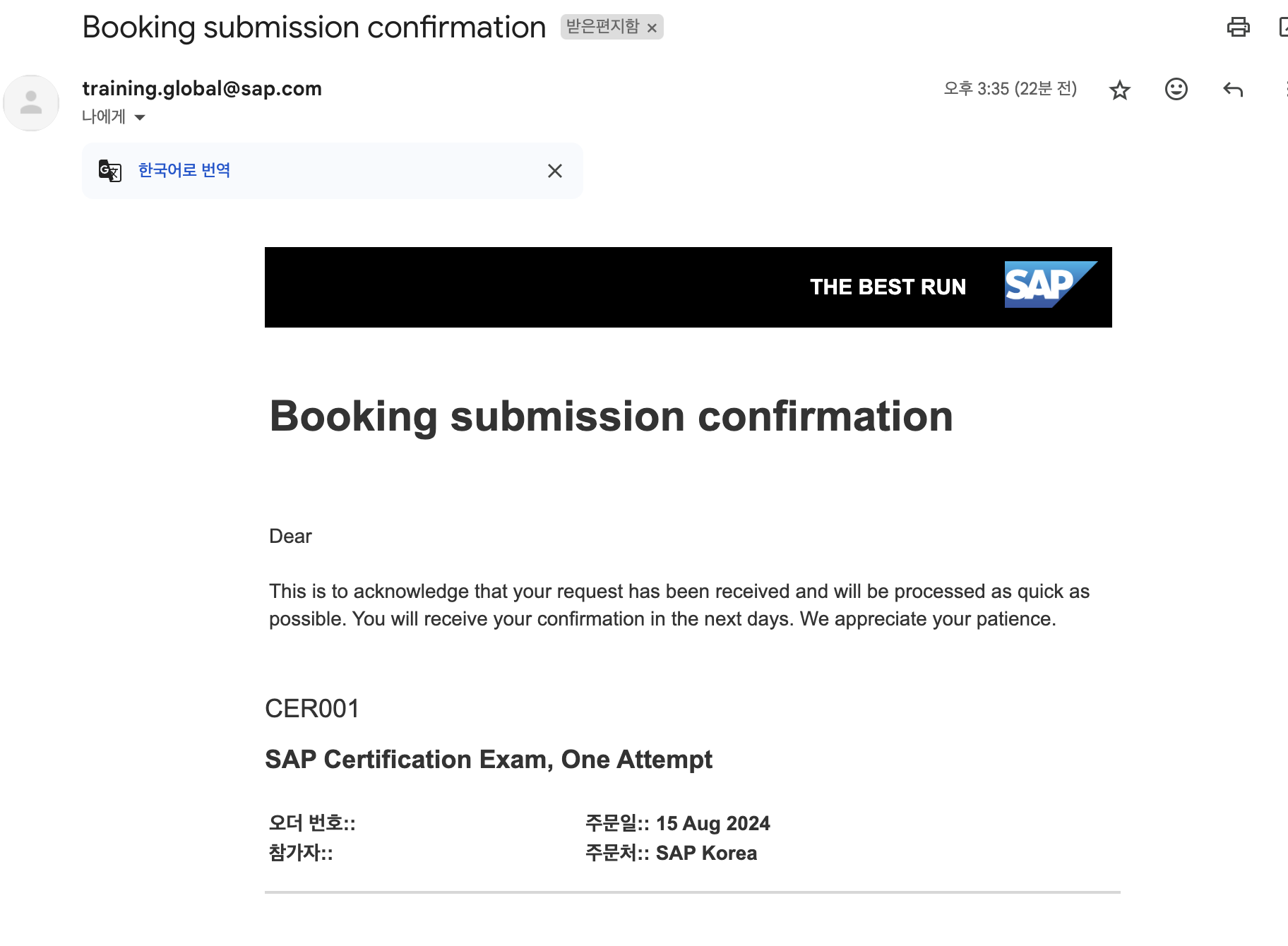The width and height of the screenshot is (1288, 946).
Task: Click the course code CER001
Action: [x=312, y=708]
